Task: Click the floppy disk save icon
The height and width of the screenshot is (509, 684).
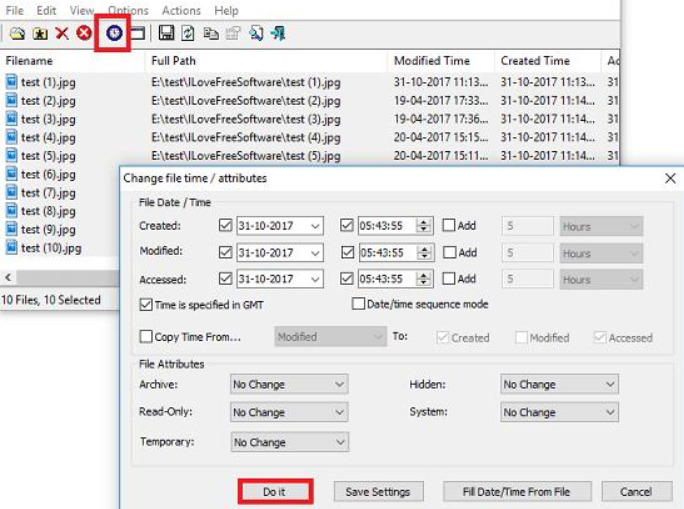Action: pyautogui.click(x=166, y=33)
